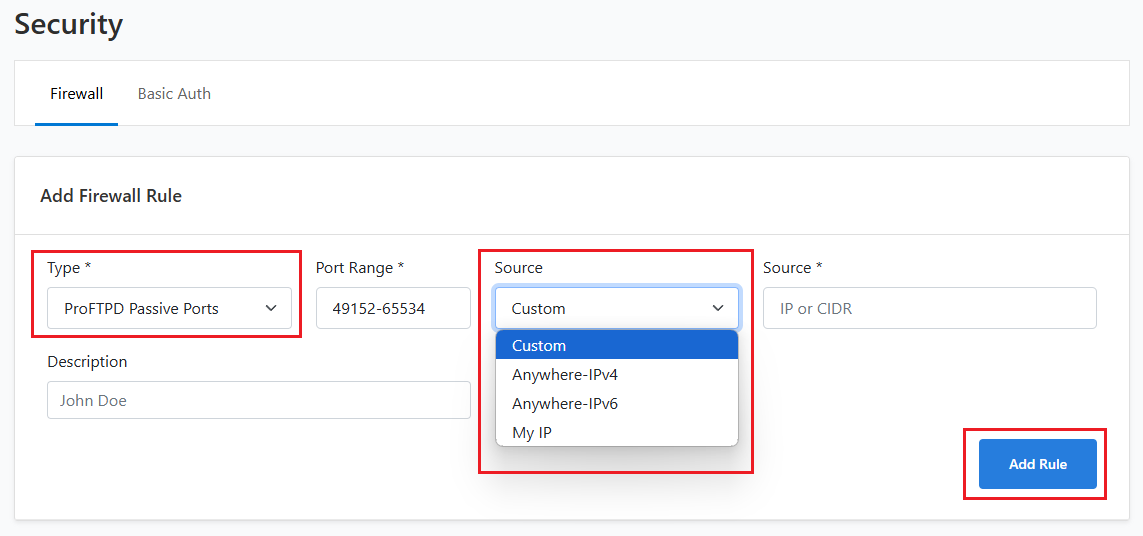The image size is (1143, 536).
Task: Select the highlighted Custom option in list
Action: tap(617, 346)
